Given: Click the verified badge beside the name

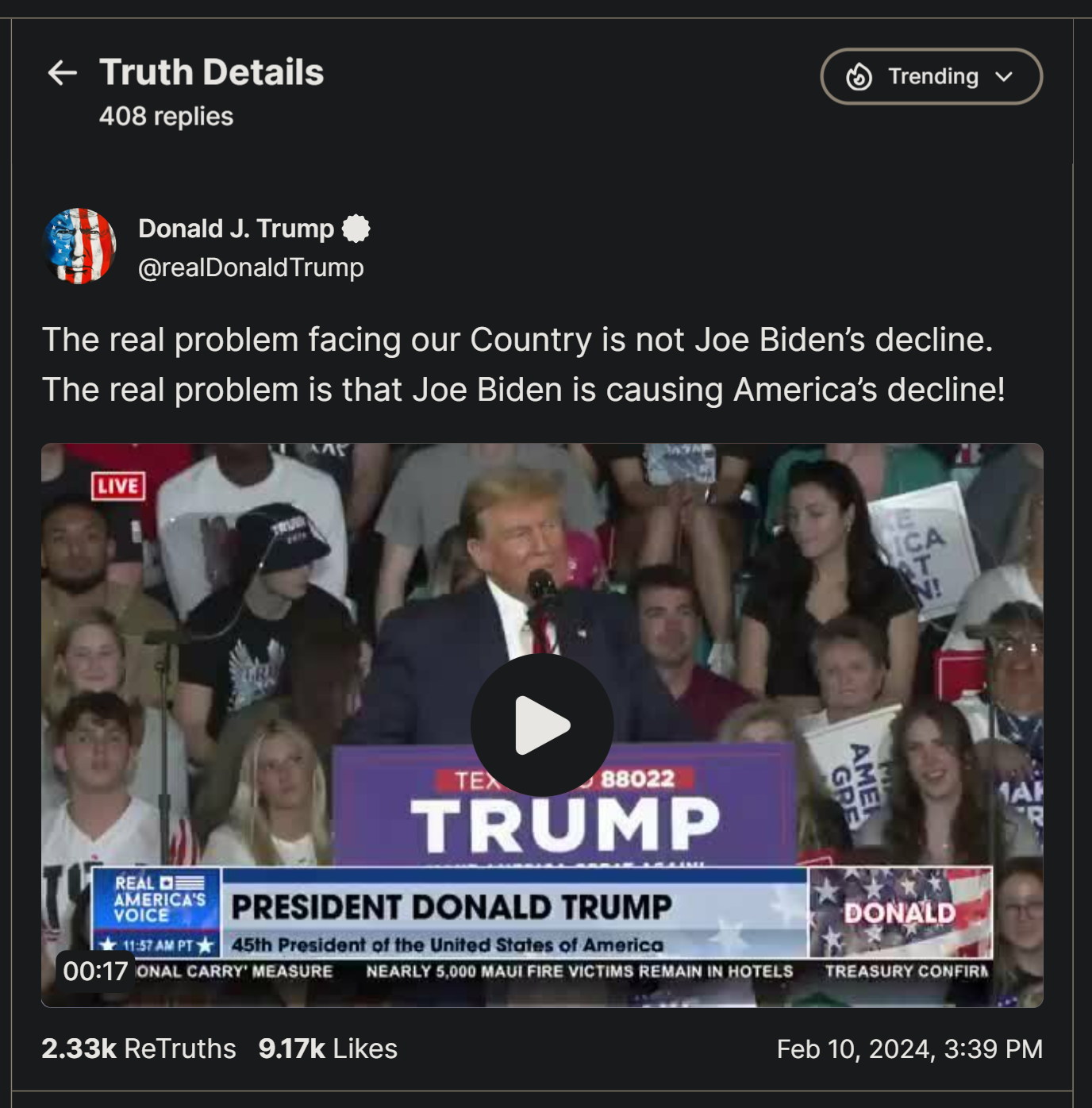Looking at the screenshot, I should pyautogui.click(x=356, y=229).
